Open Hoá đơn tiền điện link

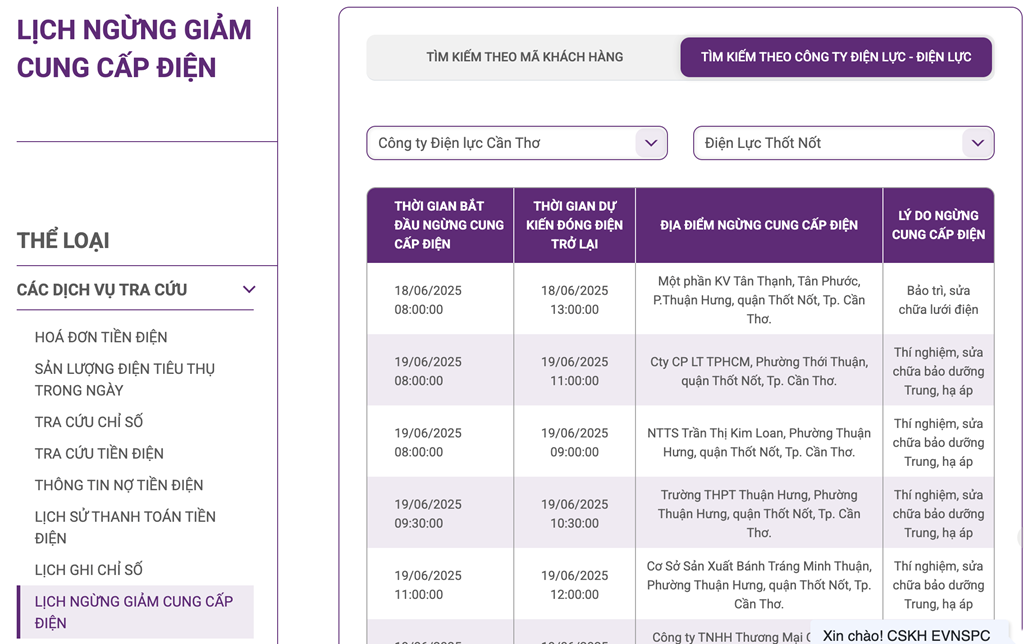[101, 337]
